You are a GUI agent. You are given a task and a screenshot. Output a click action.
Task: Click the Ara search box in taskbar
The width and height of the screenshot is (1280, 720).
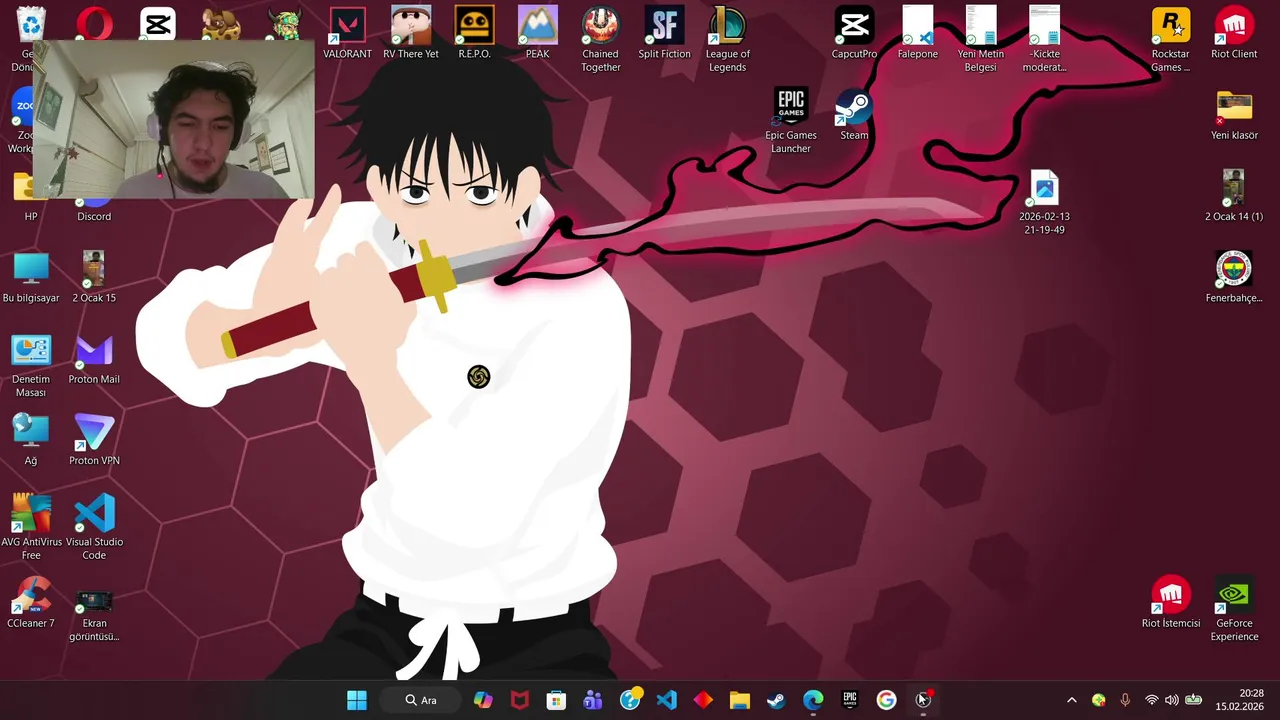[x=420, y=700]
